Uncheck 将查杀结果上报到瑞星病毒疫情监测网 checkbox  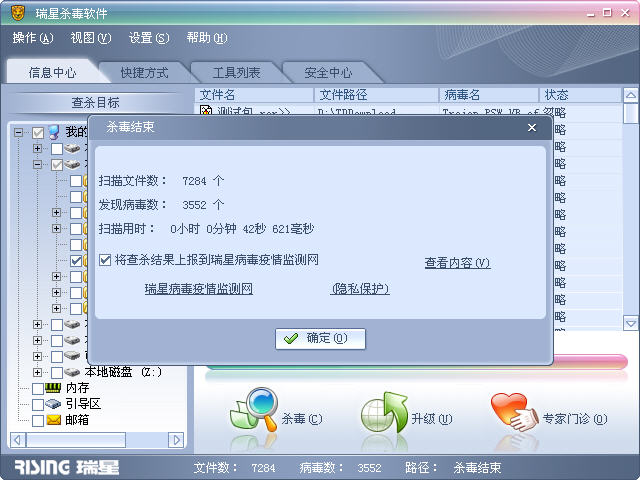[x=105, y=260]
